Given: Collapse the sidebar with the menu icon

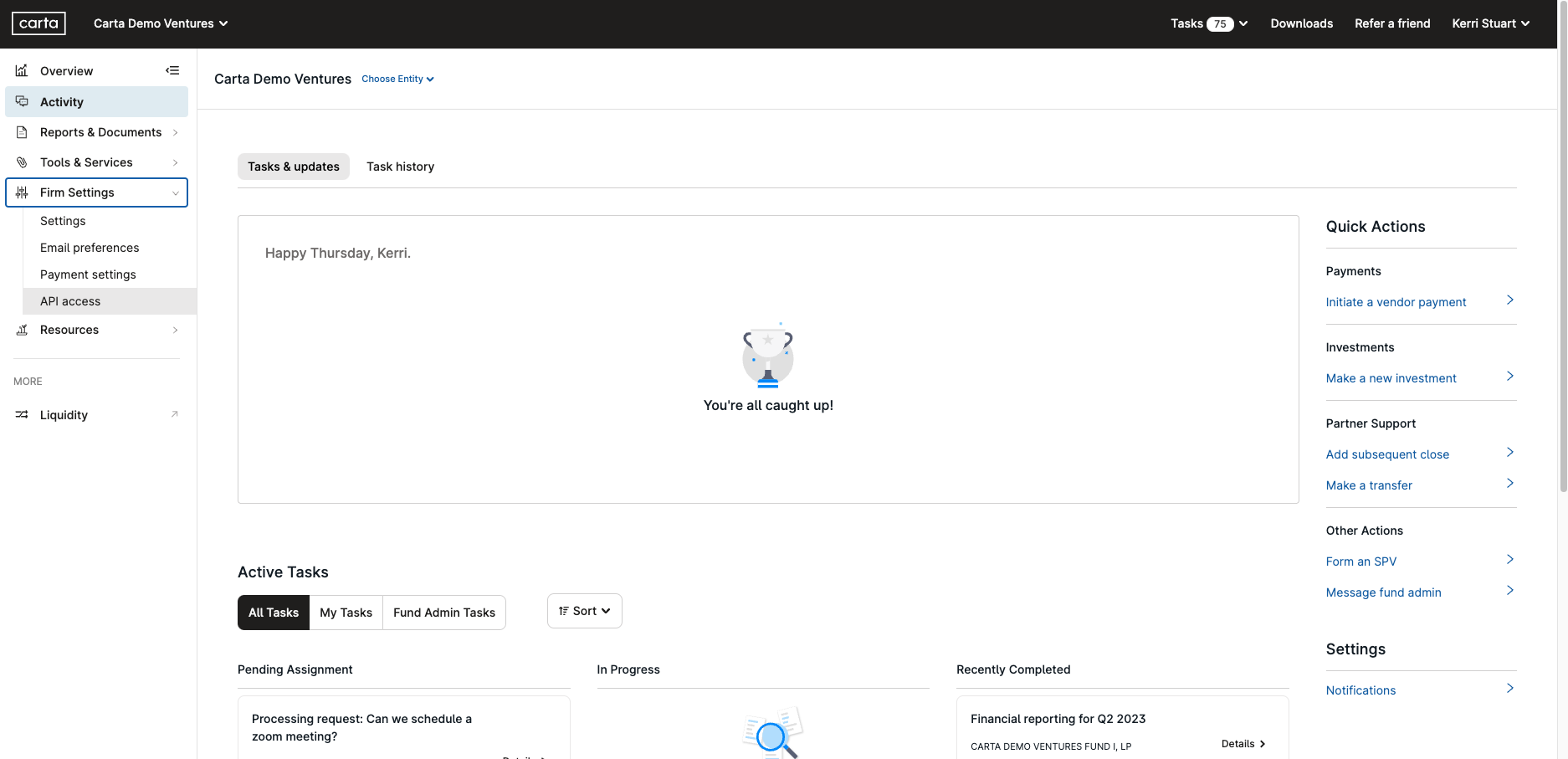Looking at the screenshot, I should [x=172, y=70].
